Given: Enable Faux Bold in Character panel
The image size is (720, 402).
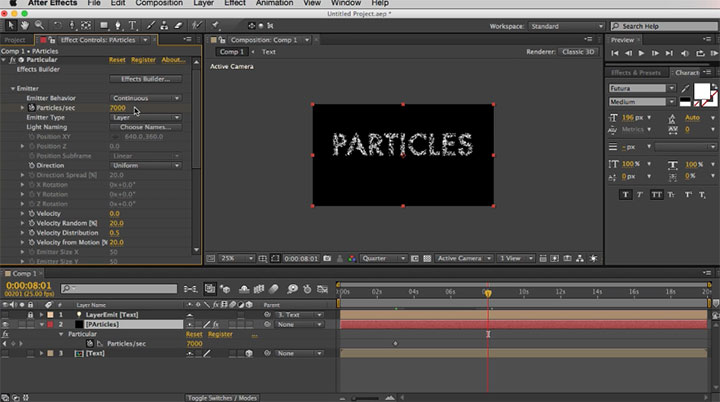Looking at the screenshot, I should coord(625,195).
